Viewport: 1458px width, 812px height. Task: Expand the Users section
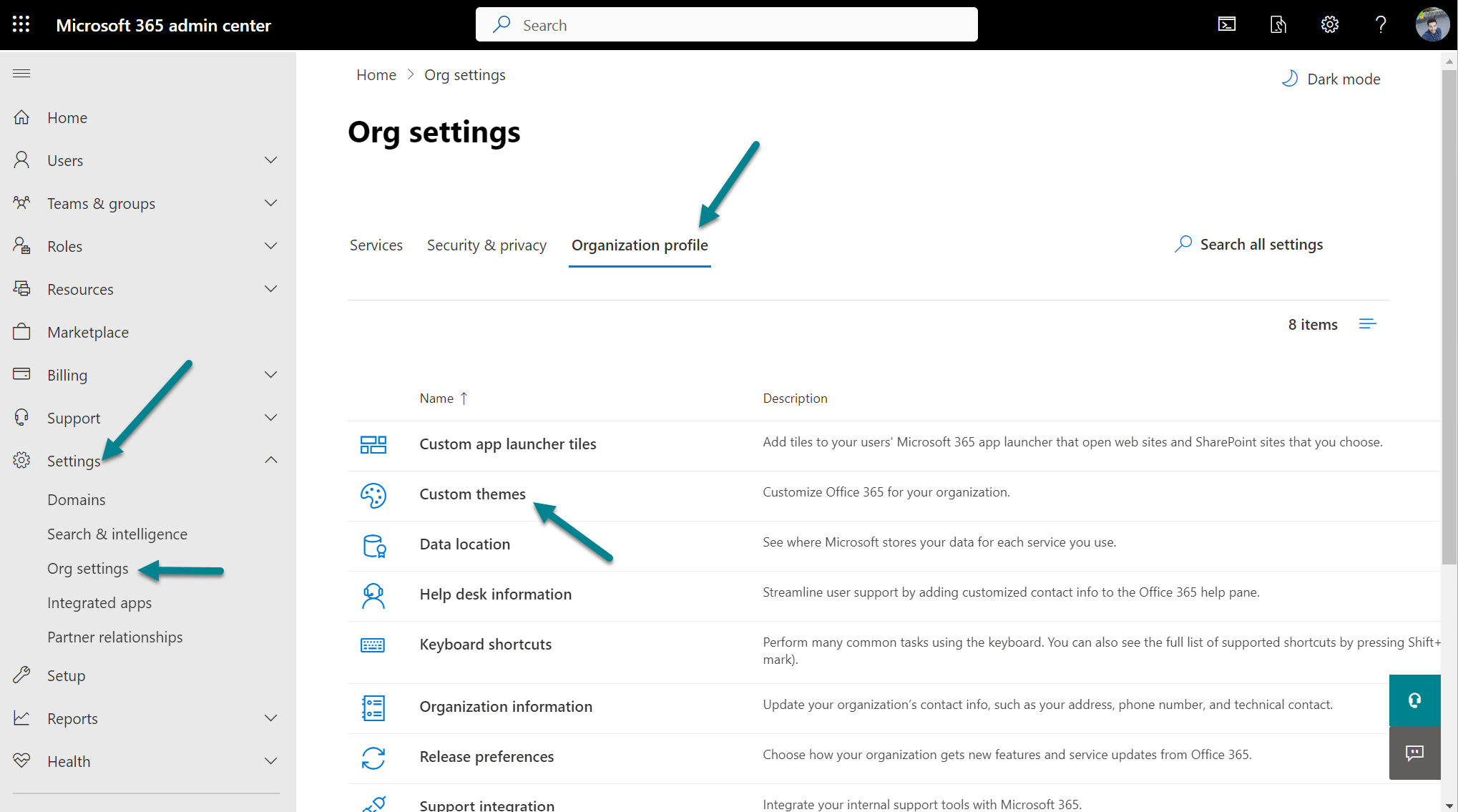click(x=270, y=160)
